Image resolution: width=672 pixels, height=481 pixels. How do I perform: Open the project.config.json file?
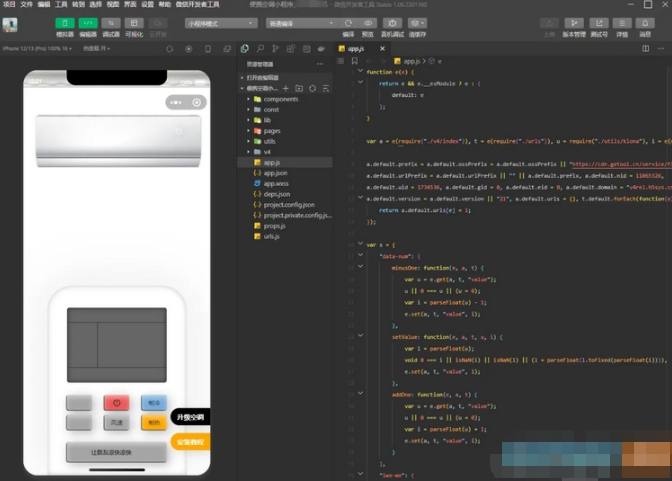click(287, 204)
